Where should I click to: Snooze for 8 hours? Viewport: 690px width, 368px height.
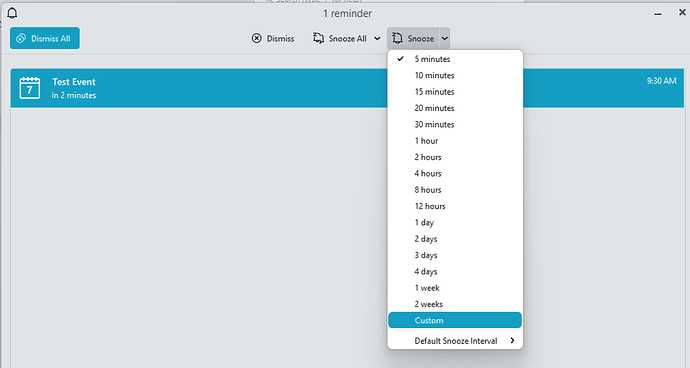click(455, 190)
